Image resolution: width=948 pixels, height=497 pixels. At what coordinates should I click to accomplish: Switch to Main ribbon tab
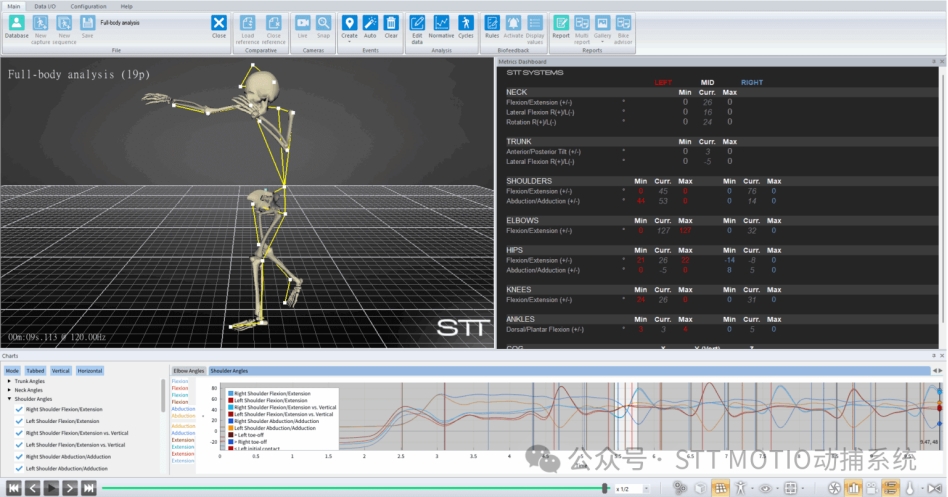(x=13, y=6)
